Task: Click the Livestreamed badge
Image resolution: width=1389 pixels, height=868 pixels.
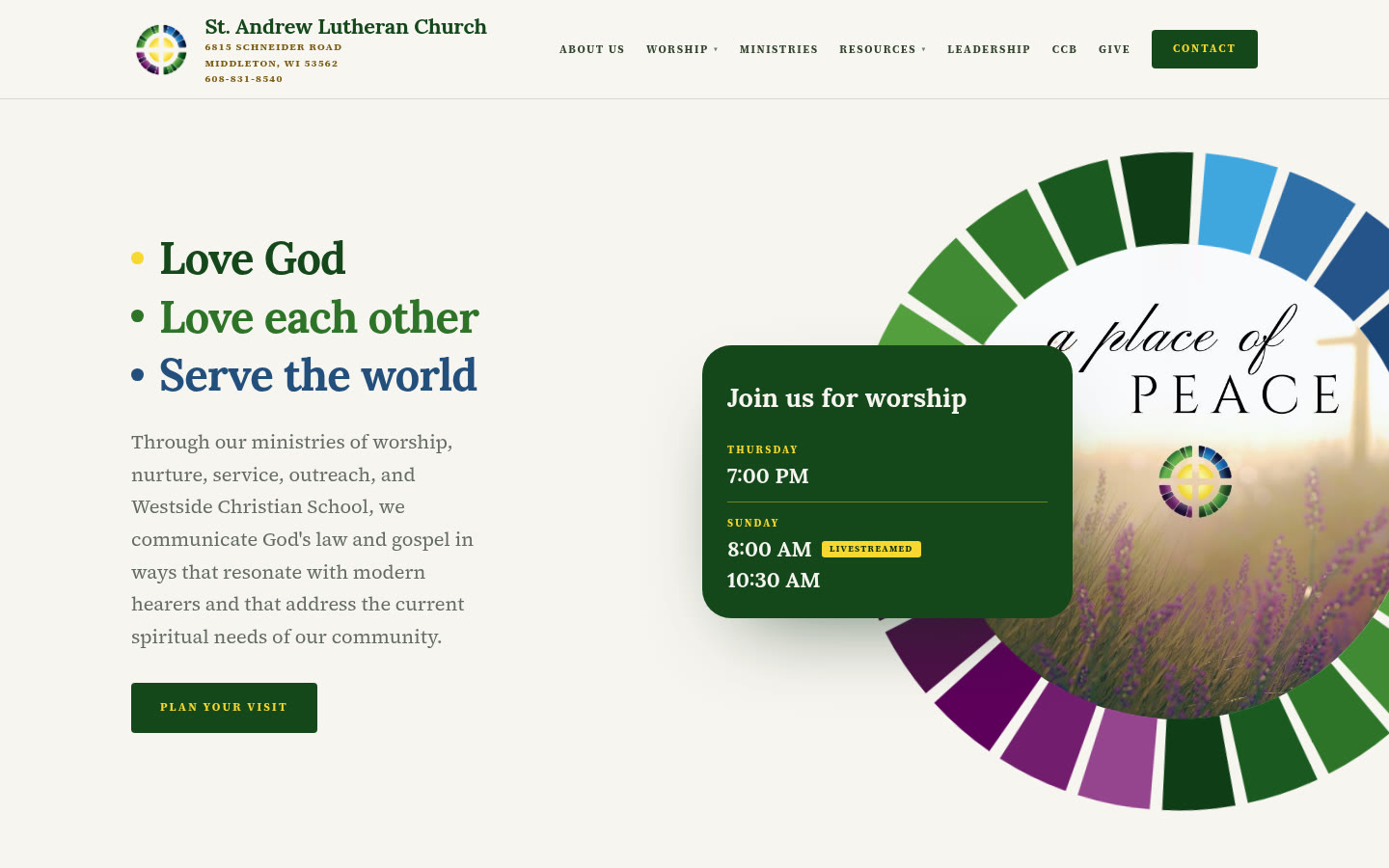Action: click(871, 549)
